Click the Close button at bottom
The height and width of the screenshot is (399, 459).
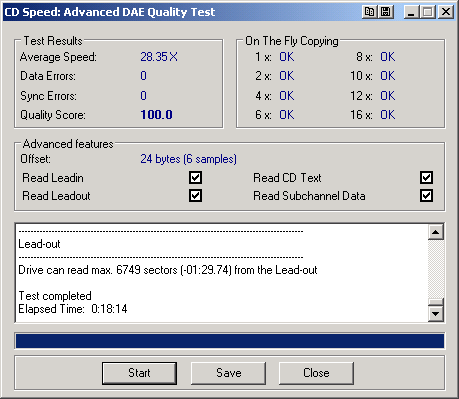[x=316, y=373]
